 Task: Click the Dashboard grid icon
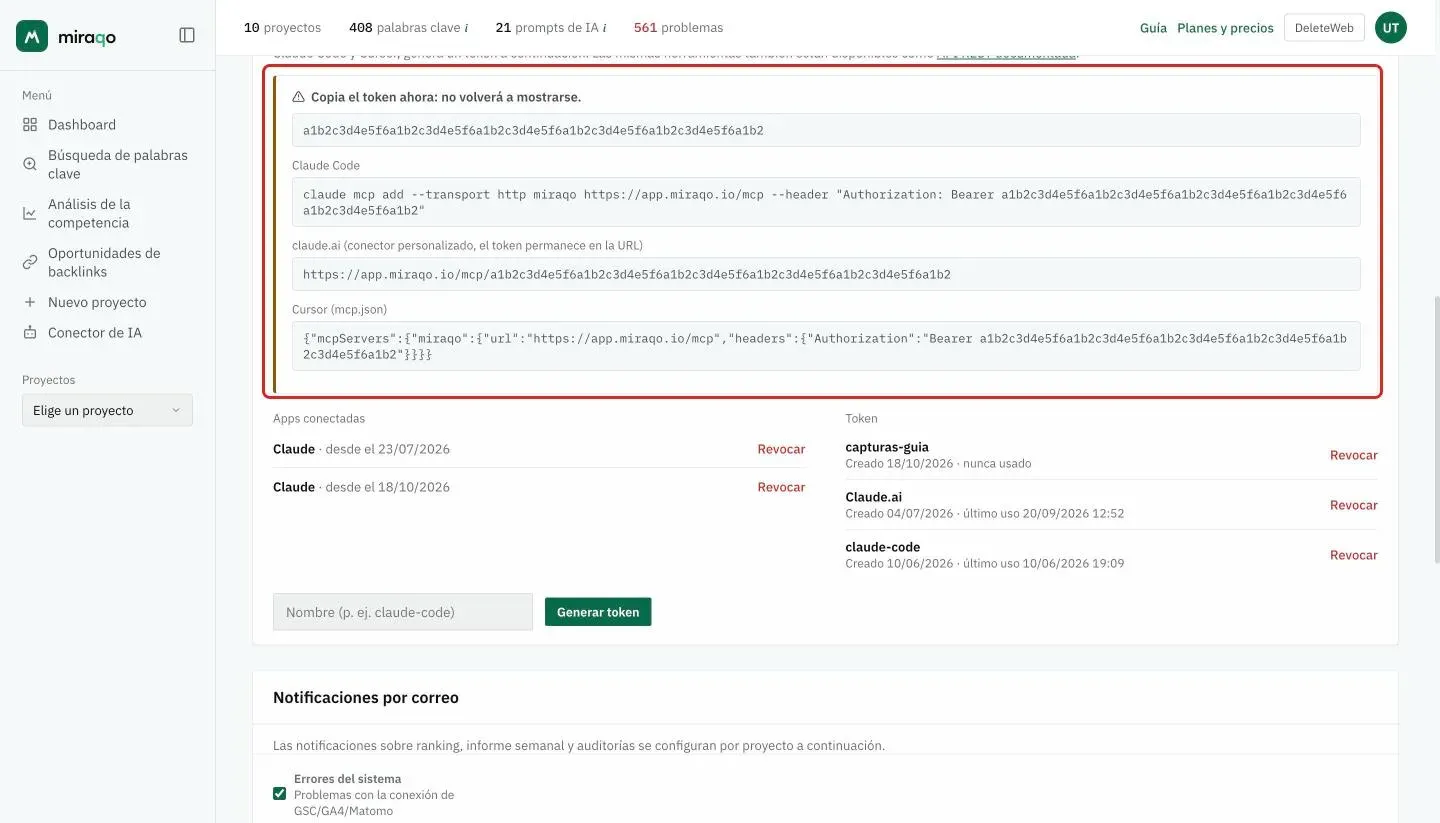(x=30, y=125)
